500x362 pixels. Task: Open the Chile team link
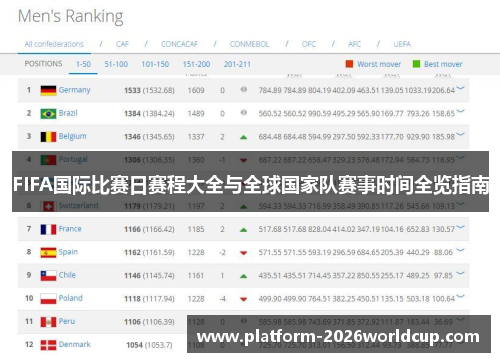(x=67, y=275)
